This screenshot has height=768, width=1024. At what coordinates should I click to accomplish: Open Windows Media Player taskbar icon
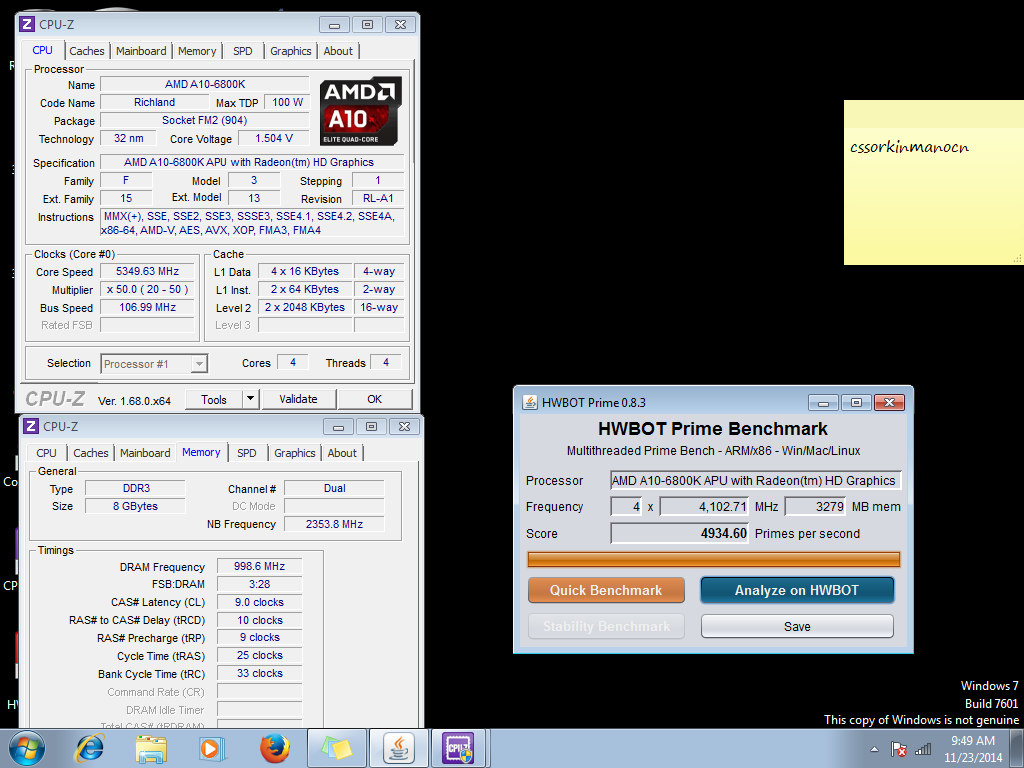pos(212,748)
